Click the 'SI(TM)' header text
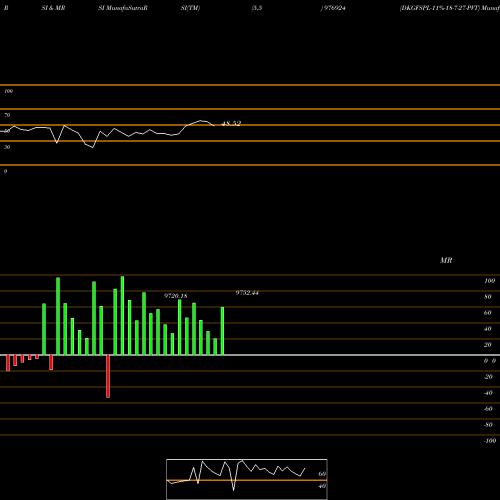 click(190, 8)
